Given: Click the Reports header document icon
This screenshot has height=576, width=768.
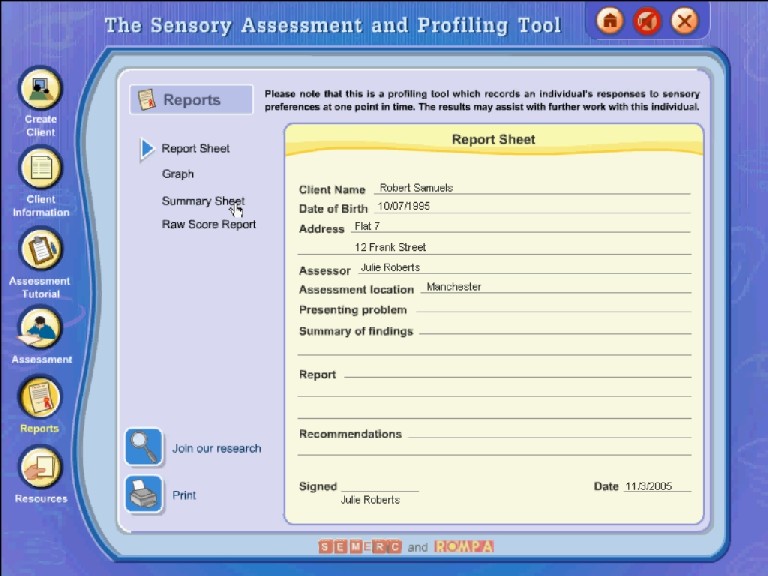Looking at the screenshot, I should pos(146,99).
